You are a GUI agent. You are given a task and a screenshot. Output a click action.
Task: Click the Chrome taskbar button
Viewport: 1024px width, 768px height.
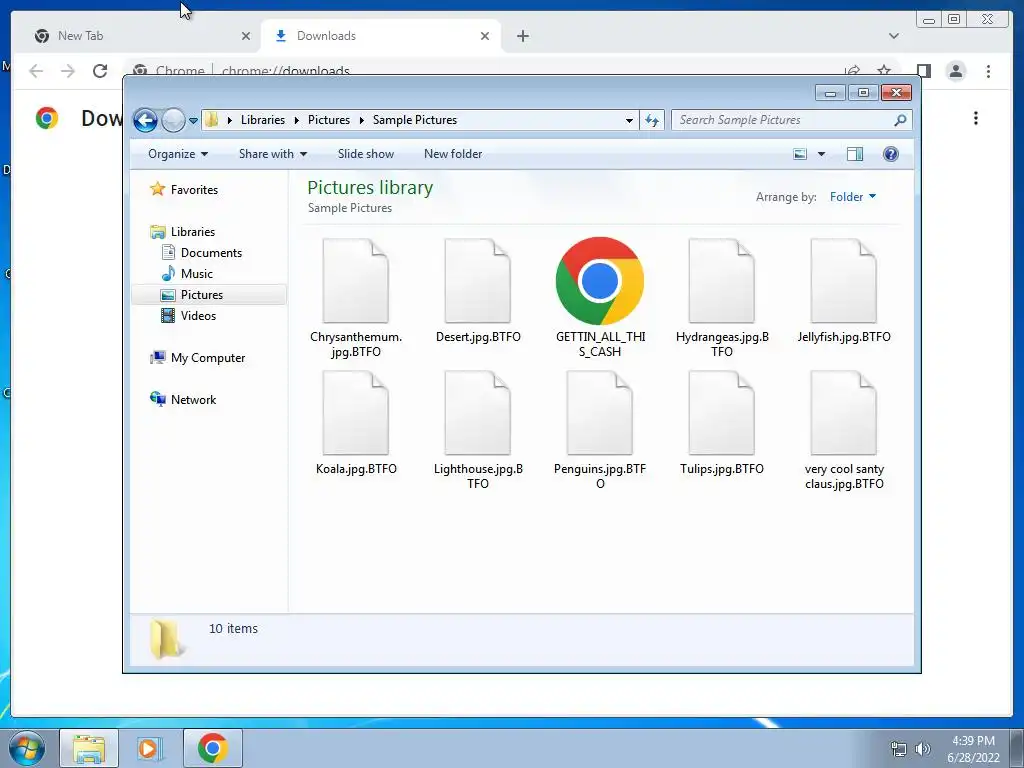pos(212,748)
